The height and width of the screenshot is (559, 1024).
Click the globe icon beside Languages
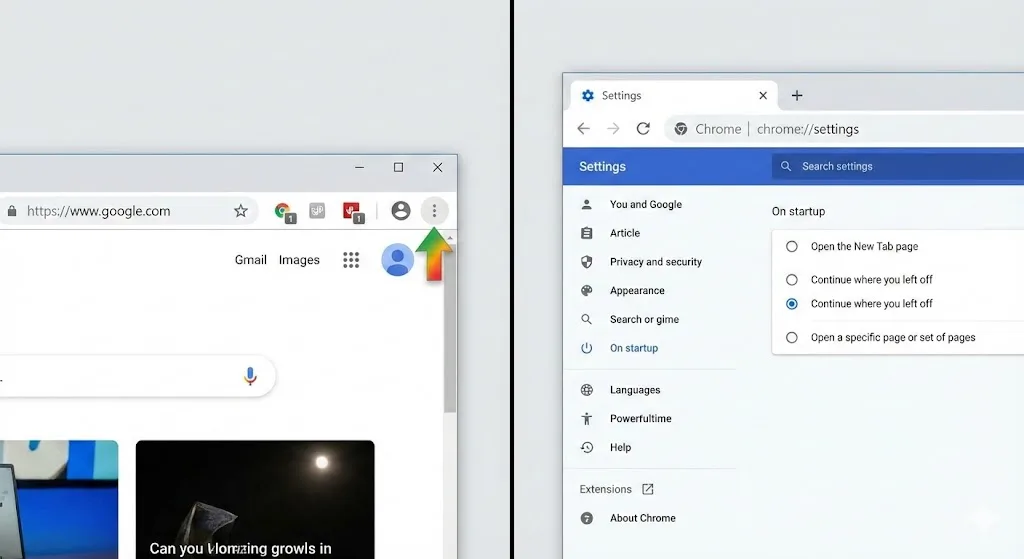(586, 390)
